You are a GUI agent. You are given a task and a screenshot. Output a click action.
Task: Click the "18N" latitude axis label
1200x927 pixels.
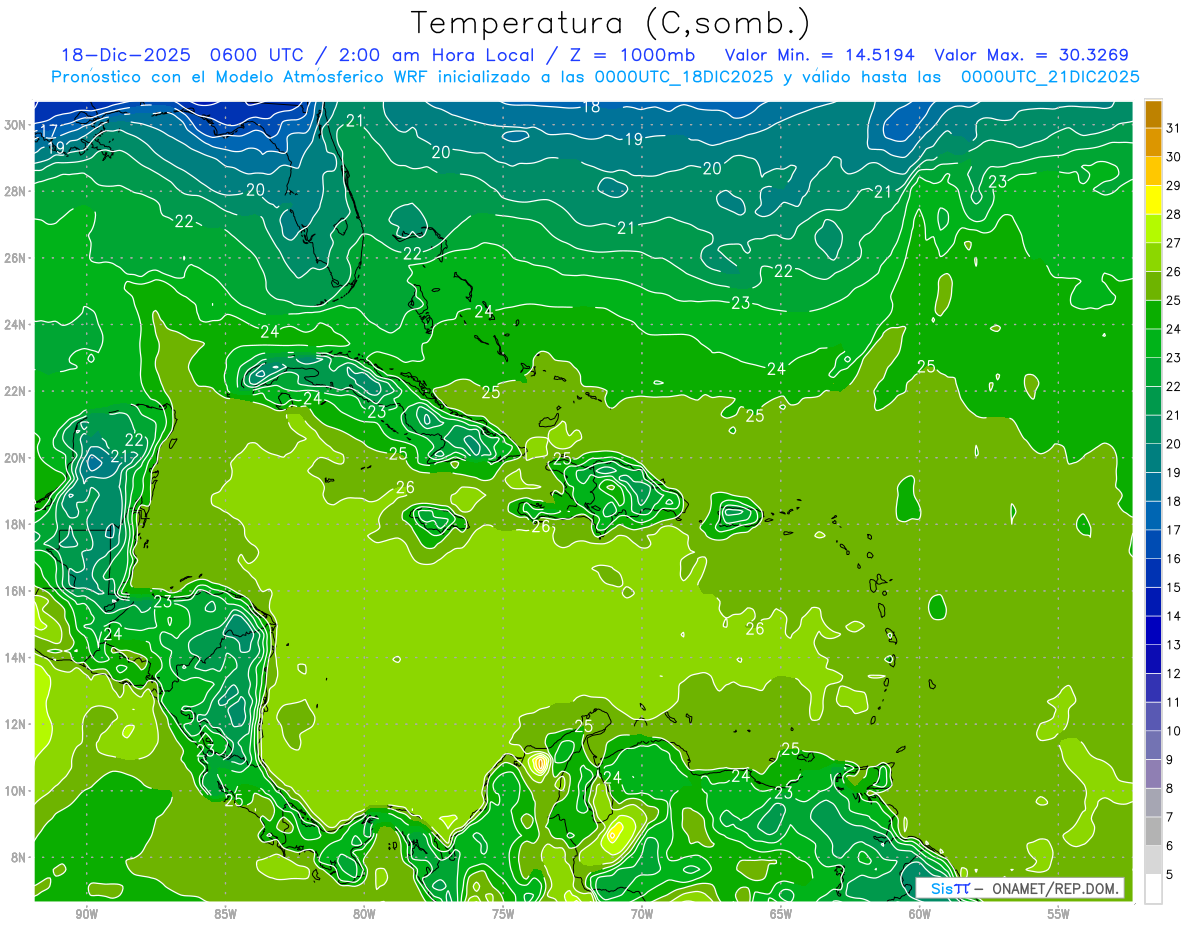15,524
